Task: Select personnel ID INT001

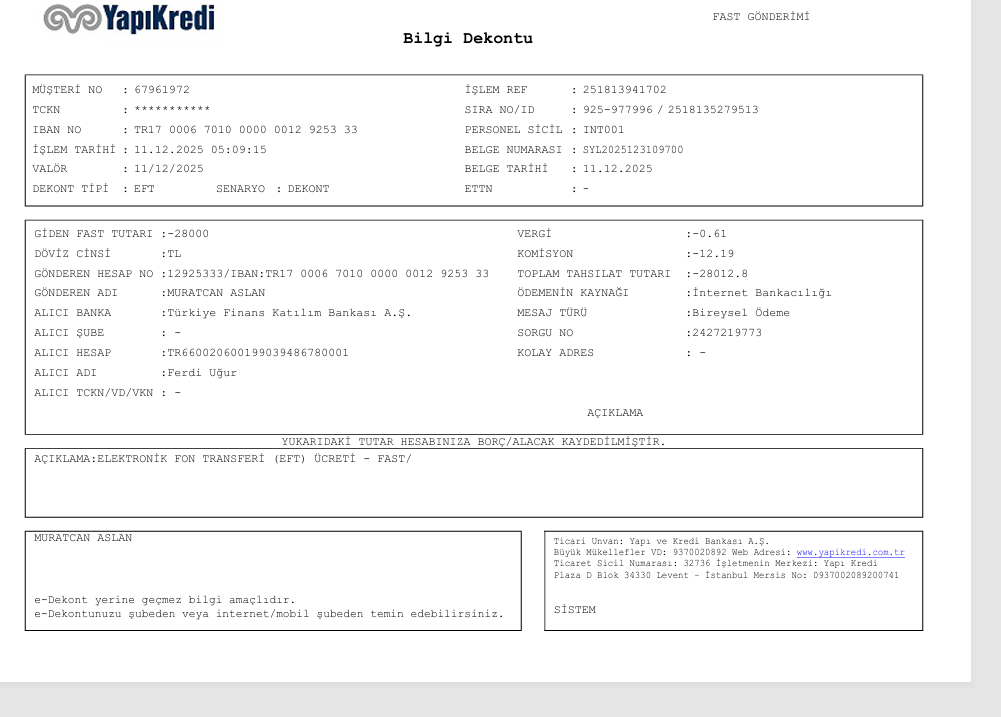Action: (603, 130)
